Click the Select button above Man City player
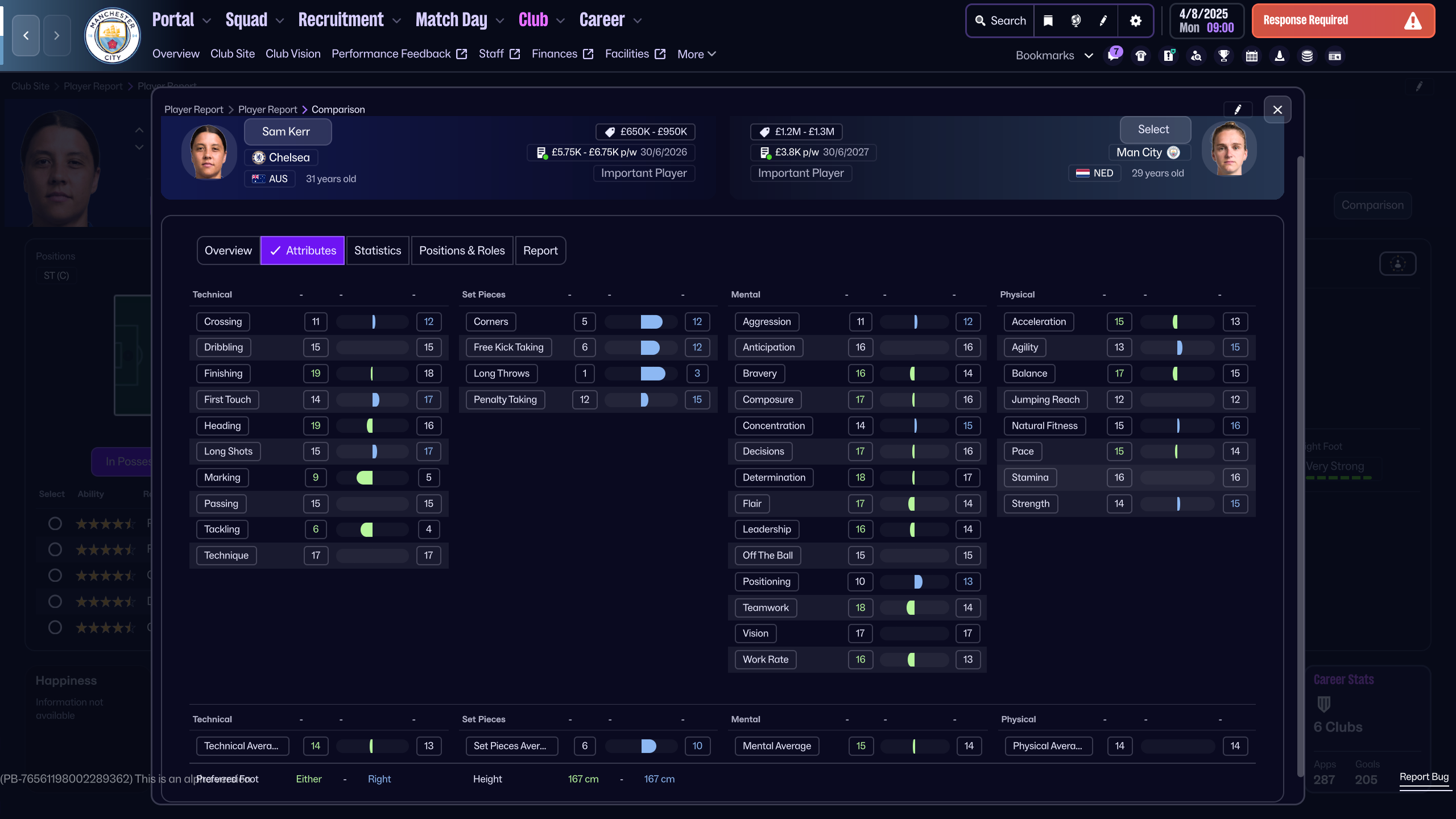Image resolution: width=1456 pixels, height=819 pixels. pyautogui.click(x=1154, y=130)
